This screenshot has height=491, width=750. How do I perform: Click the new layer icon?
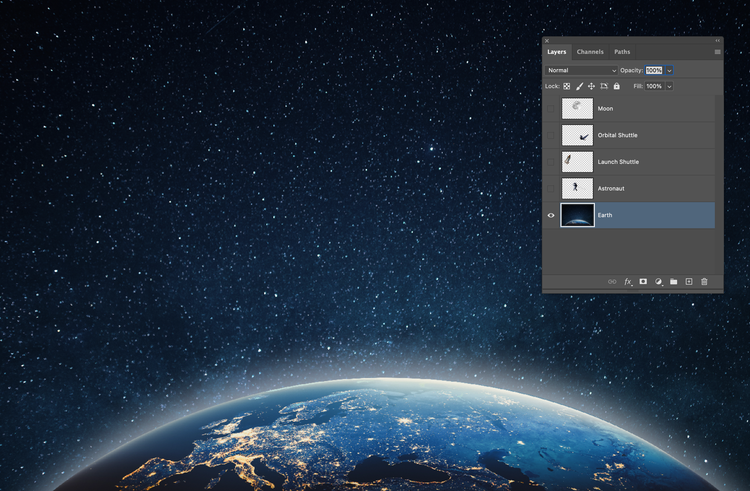coord(688,282)
